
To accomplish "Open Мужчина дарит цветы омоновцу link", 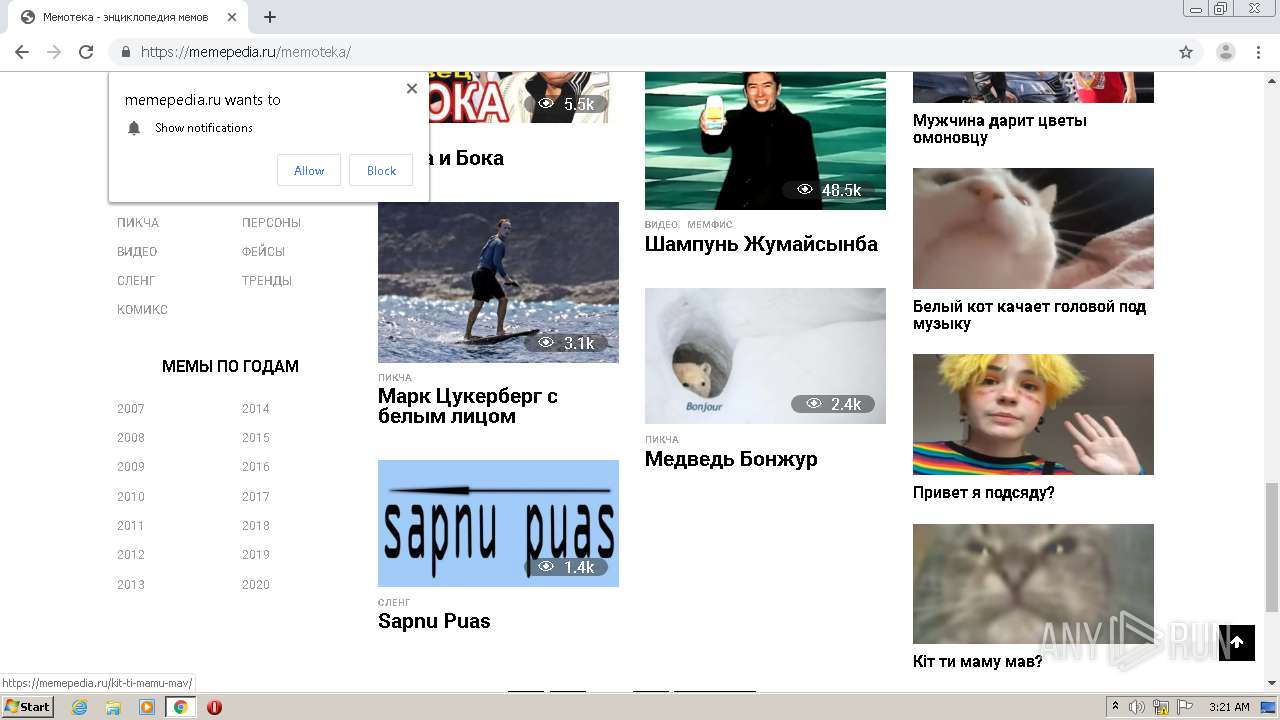I will point(1000,129).
